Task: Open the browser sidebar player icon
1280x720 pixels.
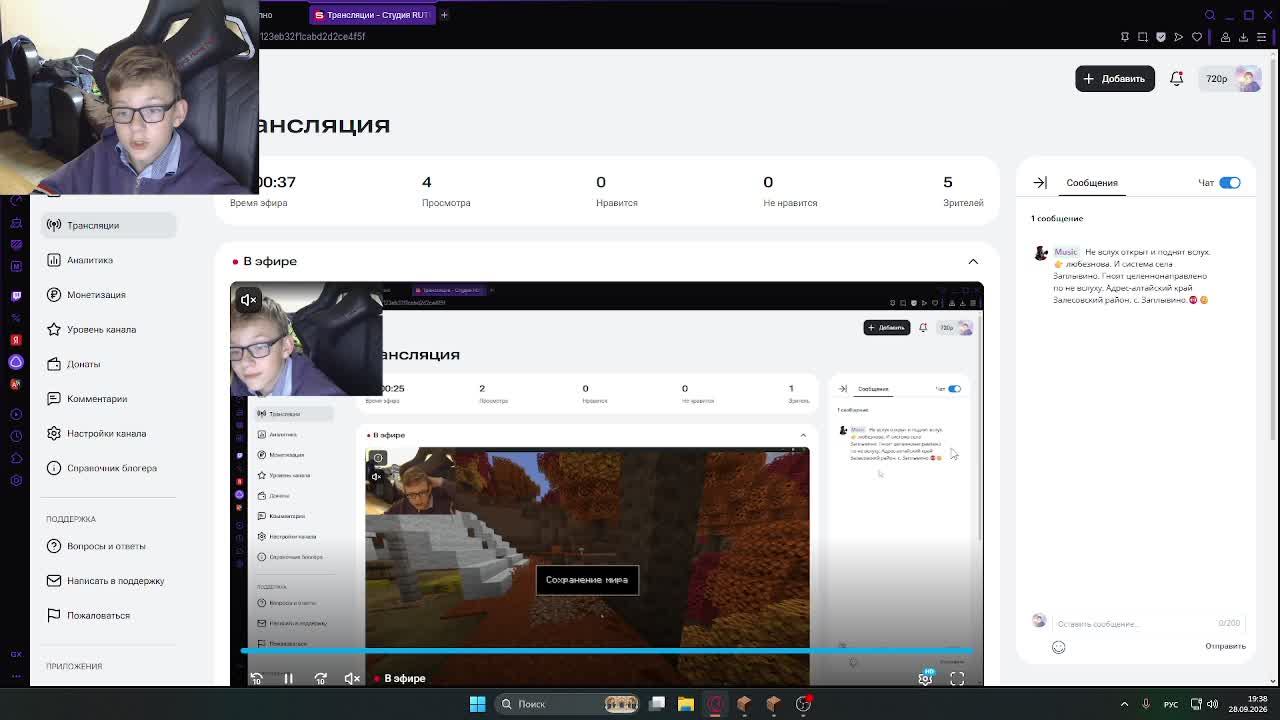Action: click(x=16, y=414)
